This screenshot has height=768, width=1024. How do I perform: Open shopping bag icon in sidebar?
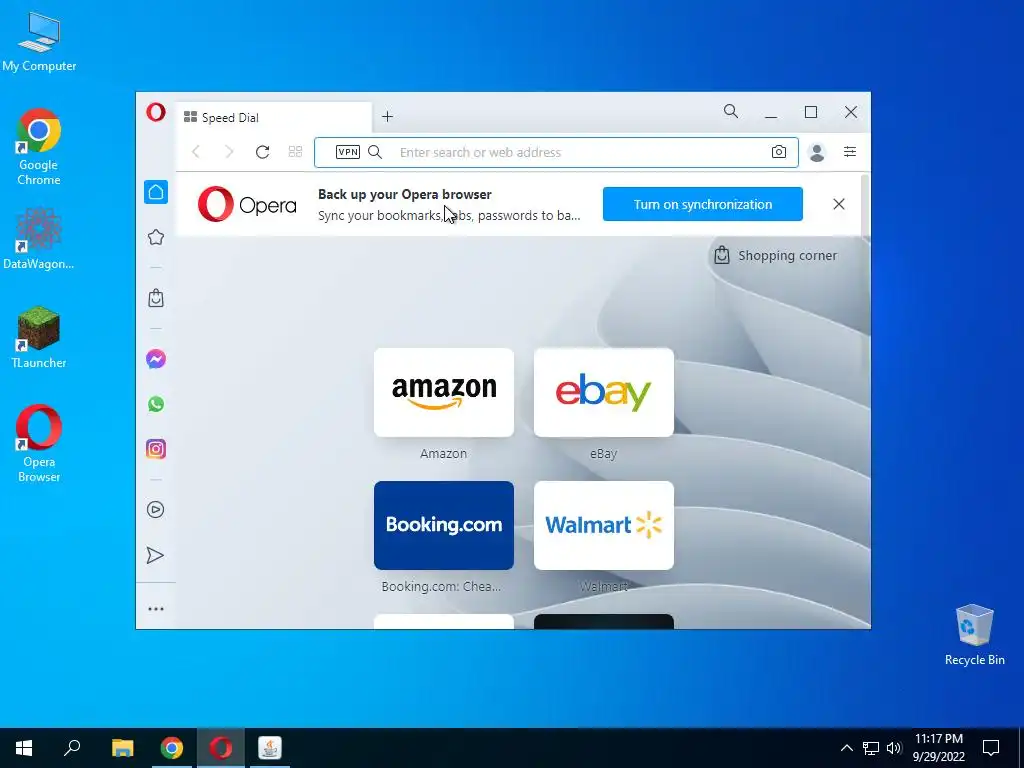(x=156, y=298)
